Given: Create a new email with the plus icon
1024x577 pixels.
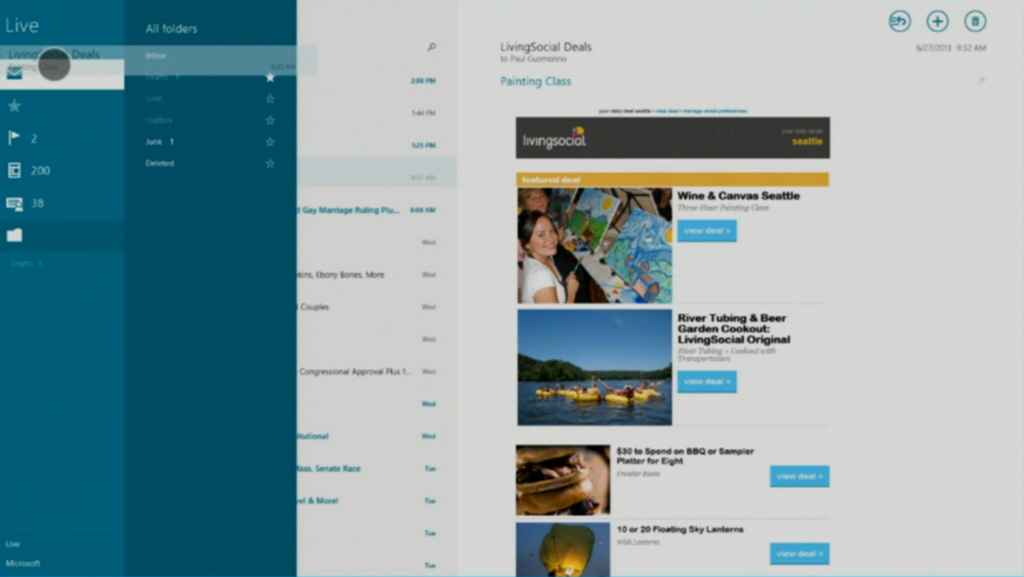Looking at the screenshot, I should click(x=937, y=22).
